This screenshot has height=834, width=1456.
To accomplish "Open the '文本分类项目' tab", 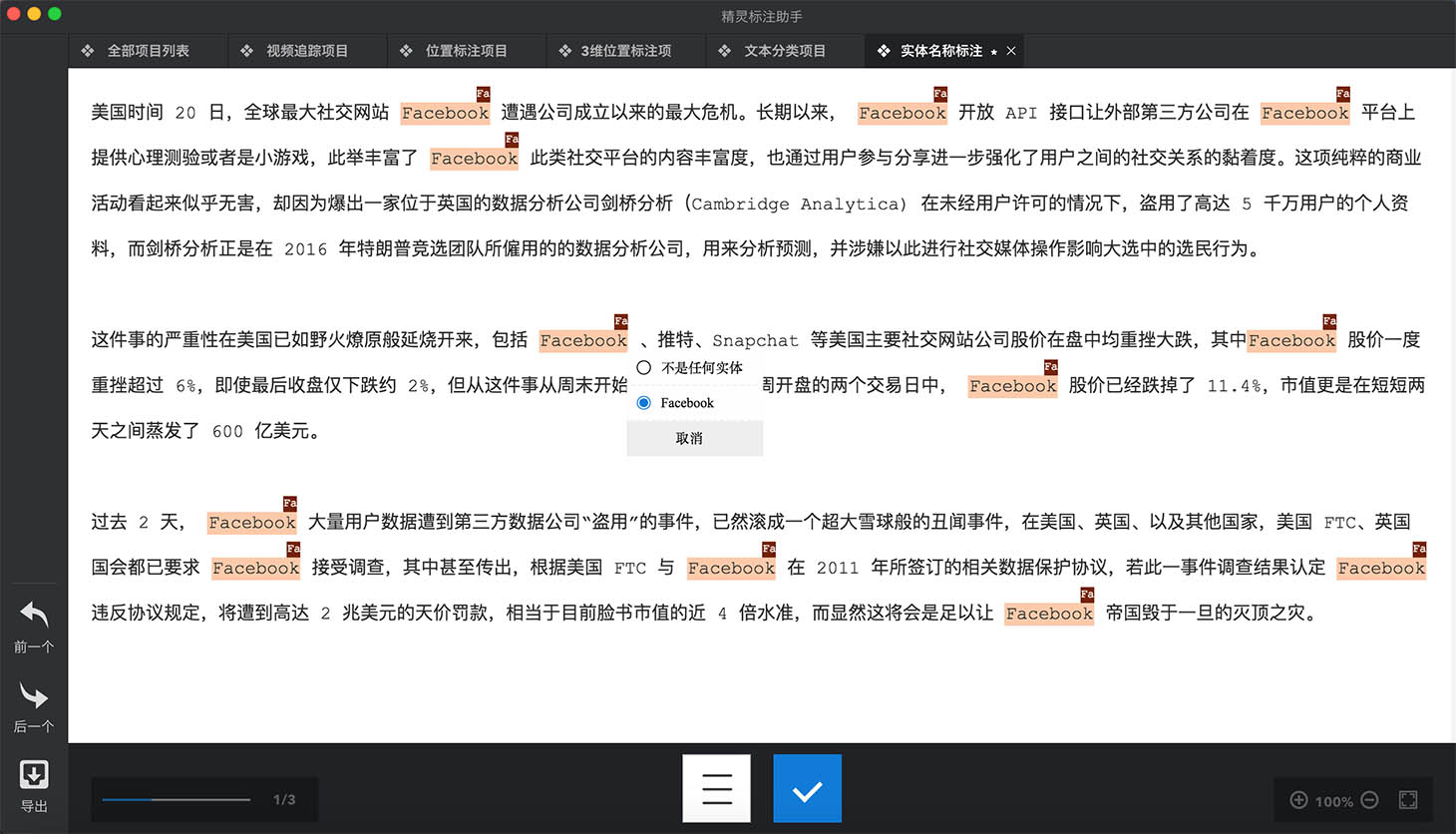I will pyautogui.click(x=784, y=51).
